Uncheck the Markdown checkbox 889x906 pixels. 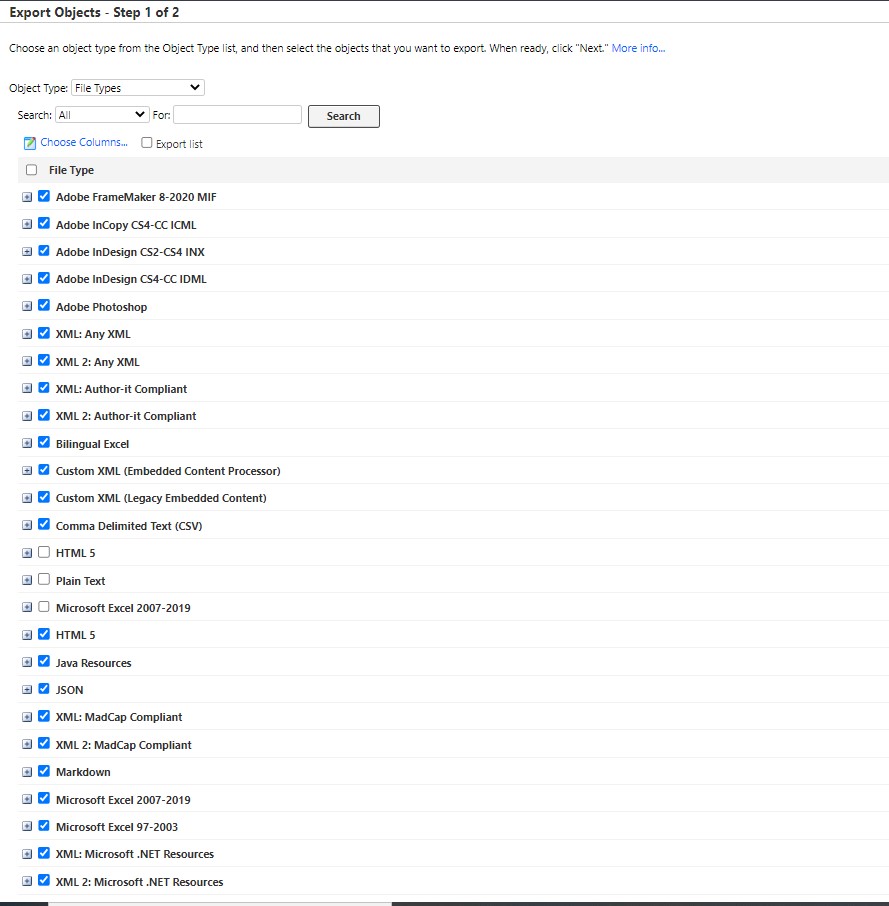point(44,771)
